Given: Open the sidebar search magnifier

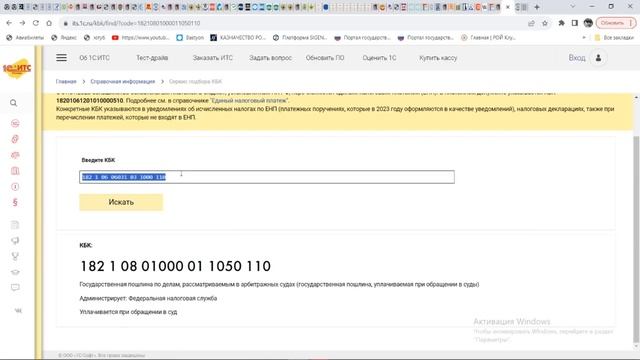Looking at the screenshot, I should [13, 103].
